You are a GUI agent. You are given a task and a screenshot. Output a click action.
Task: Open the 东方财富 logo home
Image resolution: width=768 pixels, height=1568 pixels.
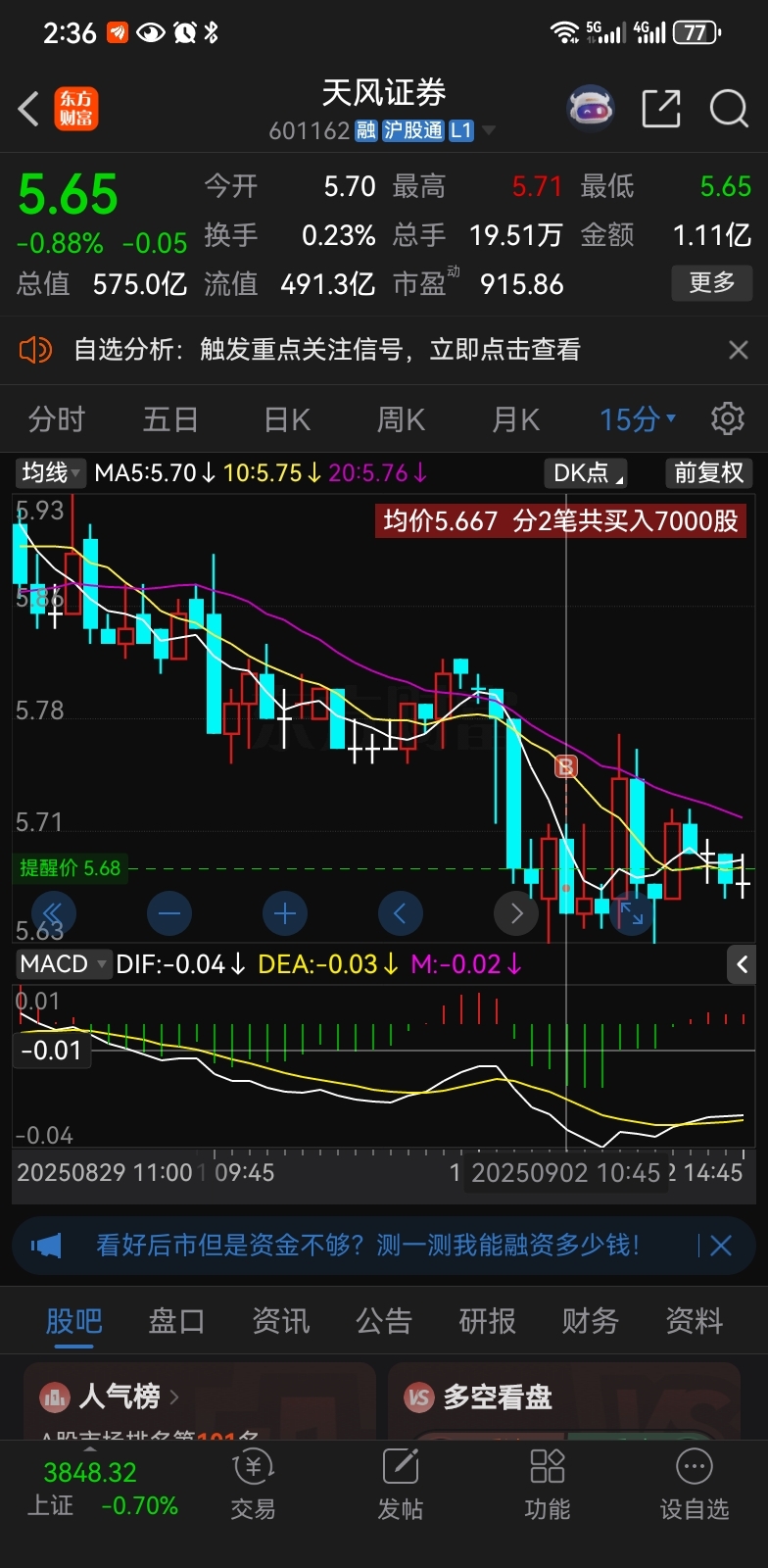pyautogui.click(x=76, y=109)
